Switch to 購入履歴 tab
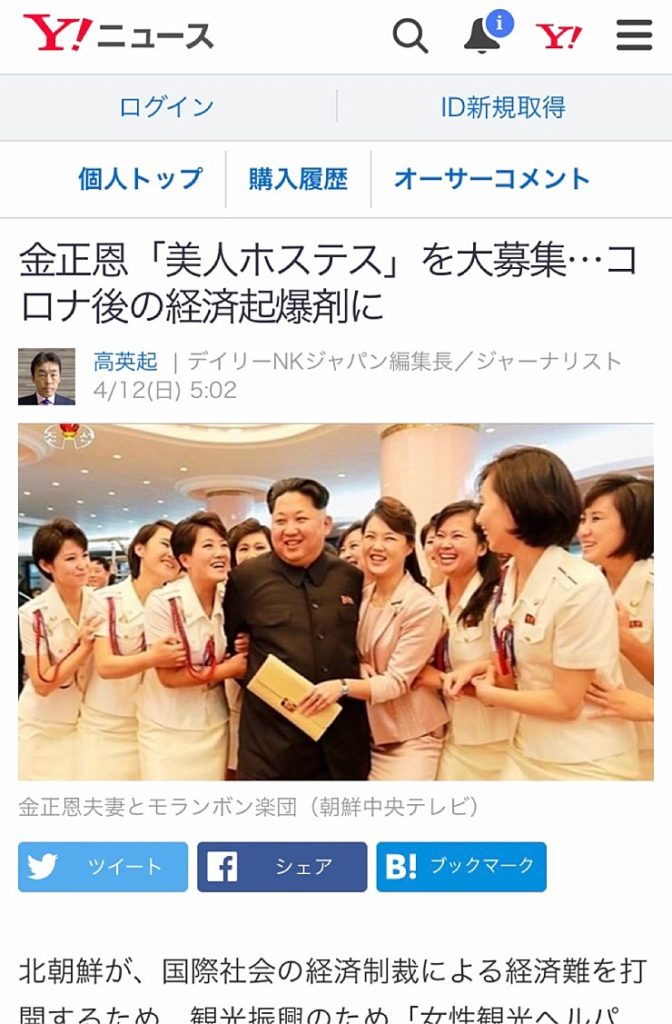Screen dimensions: 672x1024 point(298,179)
